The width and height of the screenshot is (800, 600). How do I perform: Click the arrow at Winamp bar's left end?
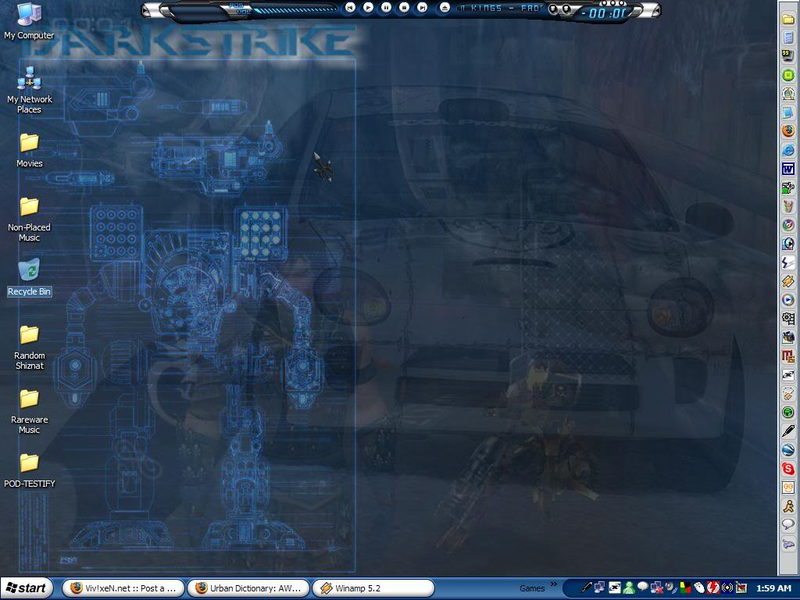(x=146, y=10)
